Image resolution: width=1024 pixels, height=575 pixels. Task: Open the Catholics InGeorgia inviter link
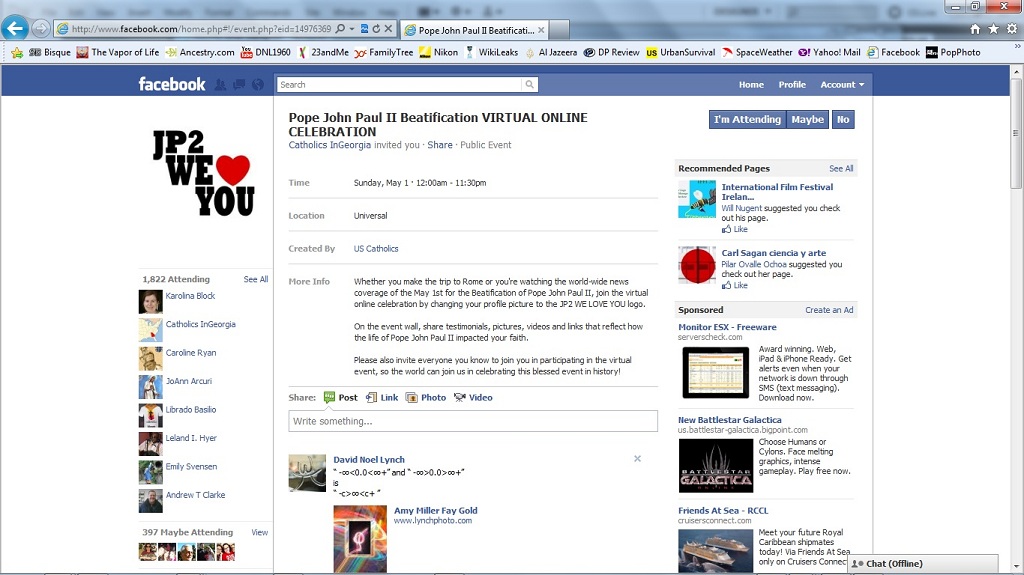pyautogui.click(x=330, y=145)
